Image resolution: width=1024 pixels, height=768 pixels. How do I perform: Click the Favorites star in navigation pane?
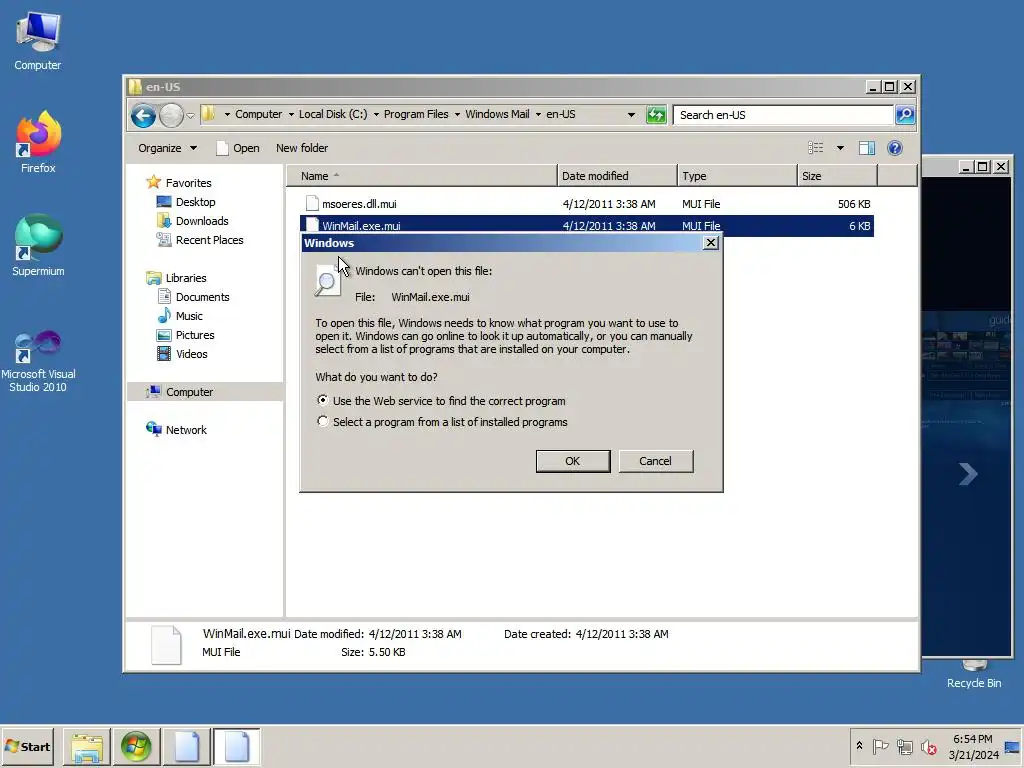tap(153, 182)
